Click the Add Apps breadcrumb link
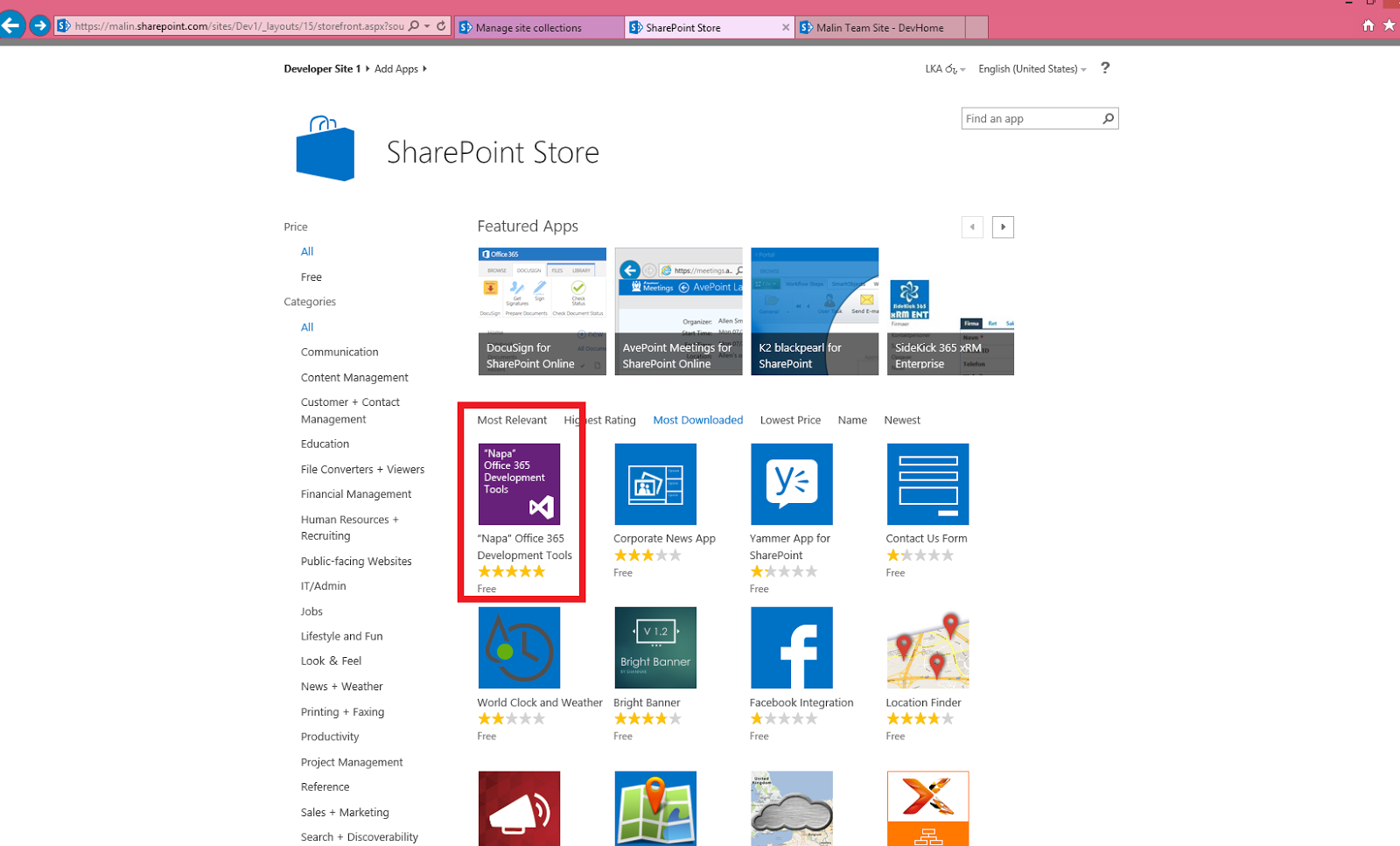 point(396,69)
